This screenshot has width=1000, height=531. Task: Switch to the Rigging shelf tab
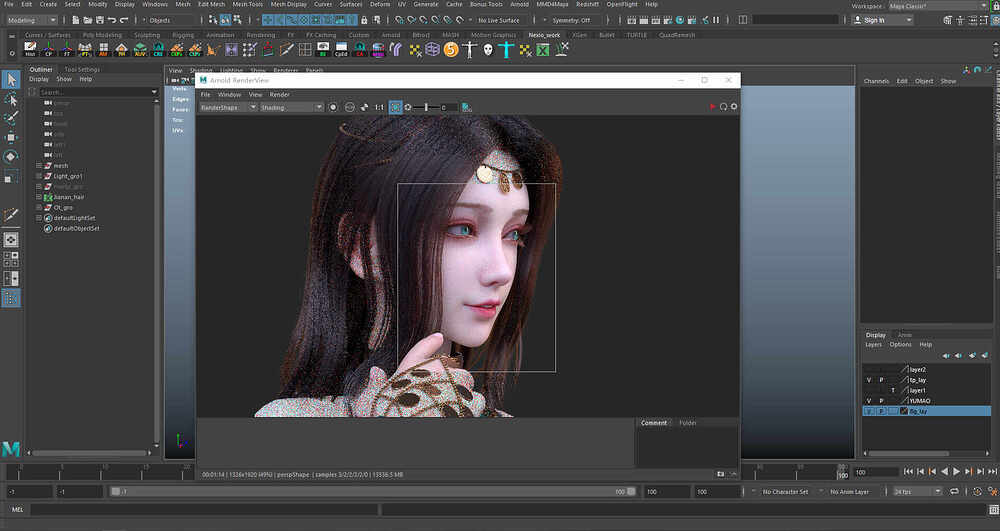(x=183, y=35)
